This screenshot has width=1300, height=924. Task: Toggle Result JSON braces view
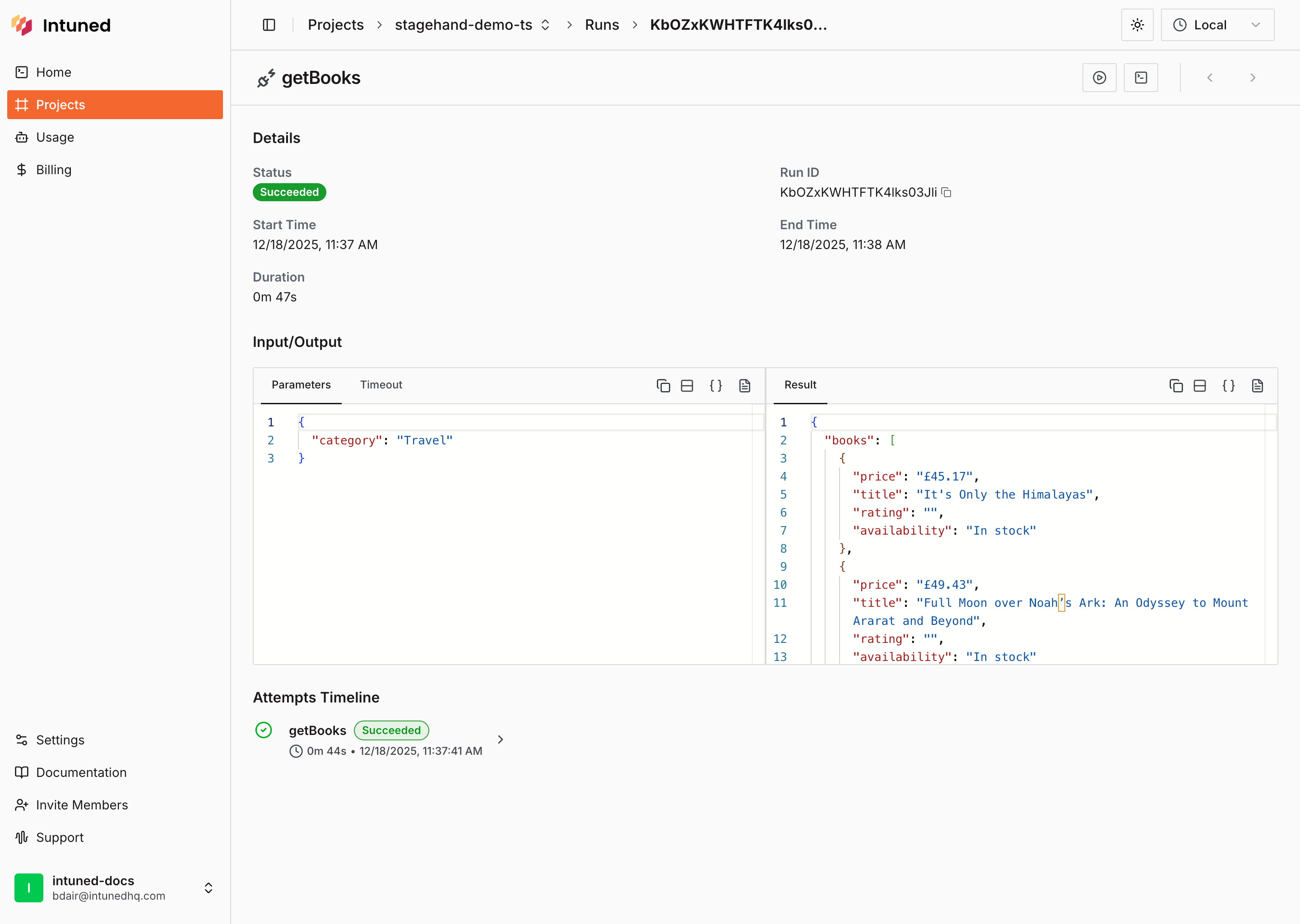coord(1228,386)
